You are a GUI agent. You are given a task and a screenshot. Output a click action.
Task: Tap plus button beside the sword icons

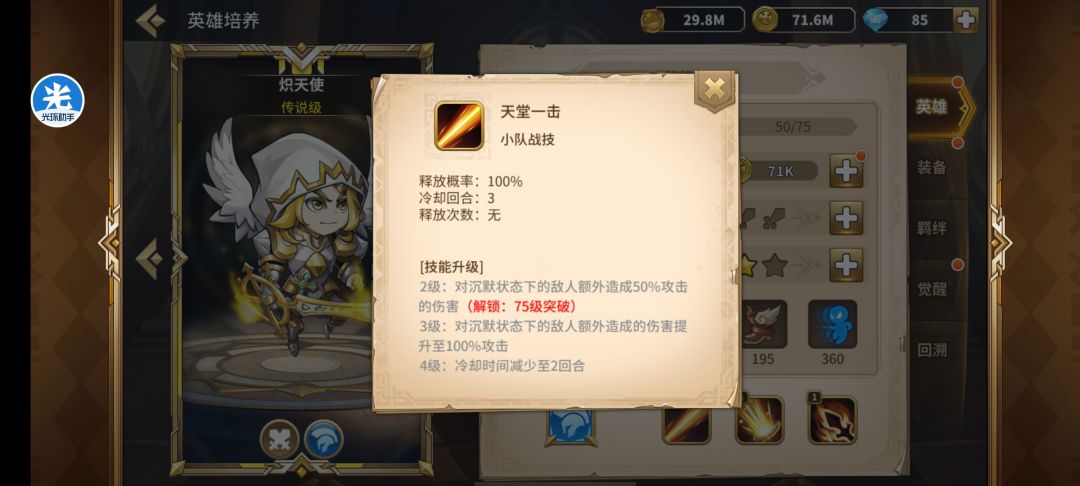(x=846, y=218)
